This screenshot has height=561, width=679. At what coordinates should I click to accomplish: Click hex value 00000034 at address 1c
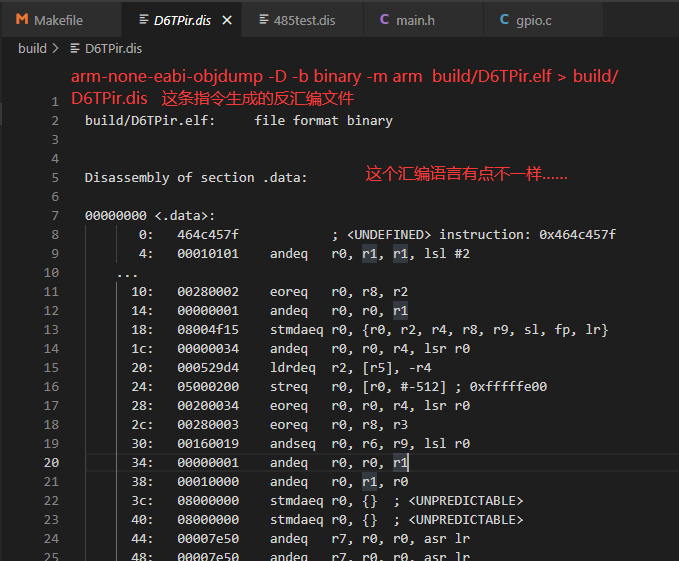[208, 349]
